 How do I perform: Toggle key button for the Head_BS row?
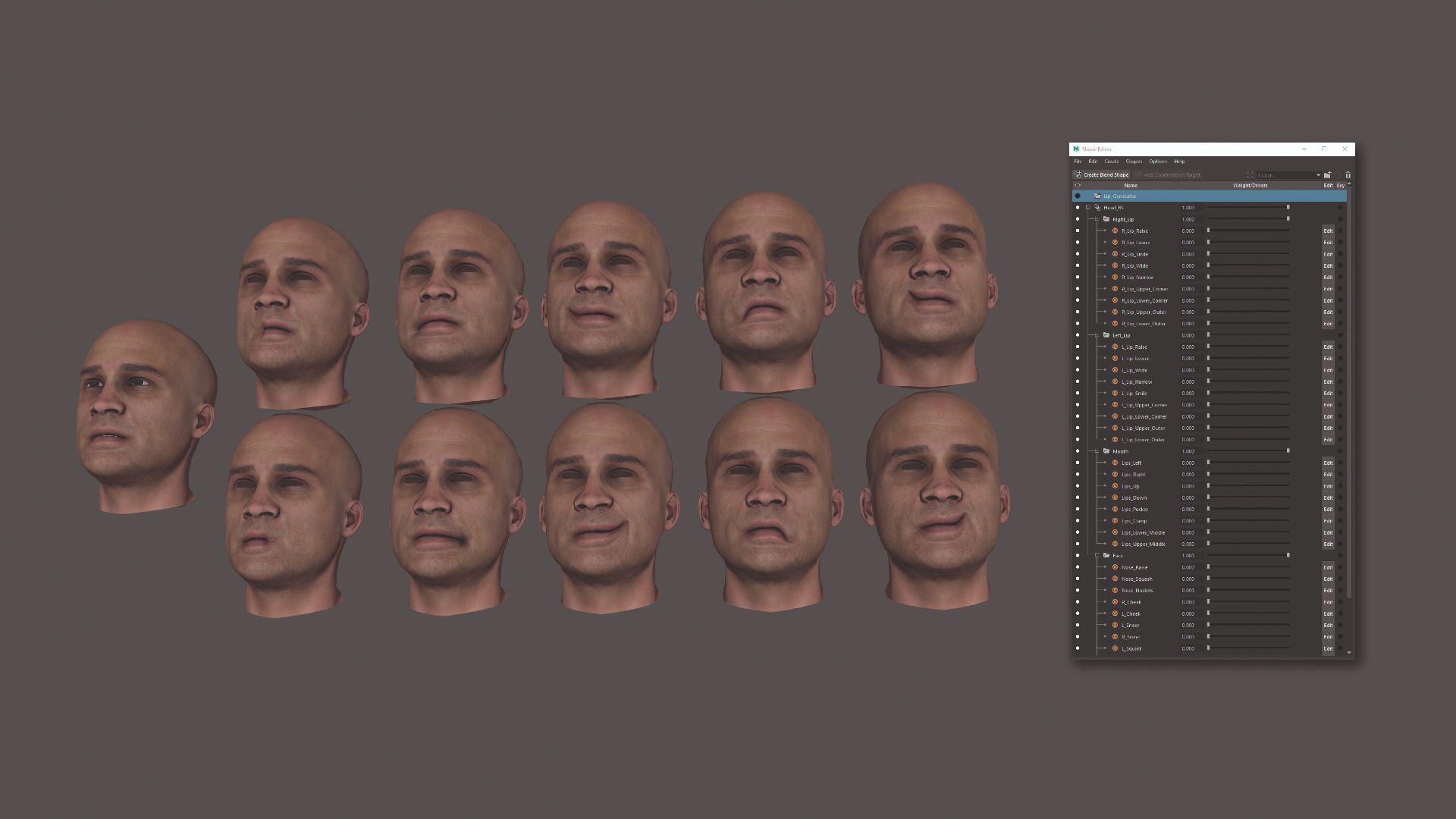pos(1340,208)
